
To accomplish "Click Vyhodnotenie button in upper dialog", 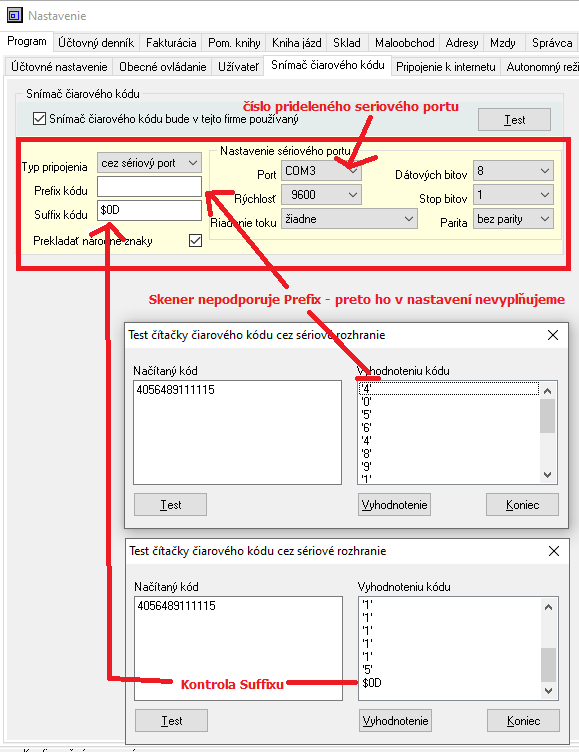I will point(394,505).
